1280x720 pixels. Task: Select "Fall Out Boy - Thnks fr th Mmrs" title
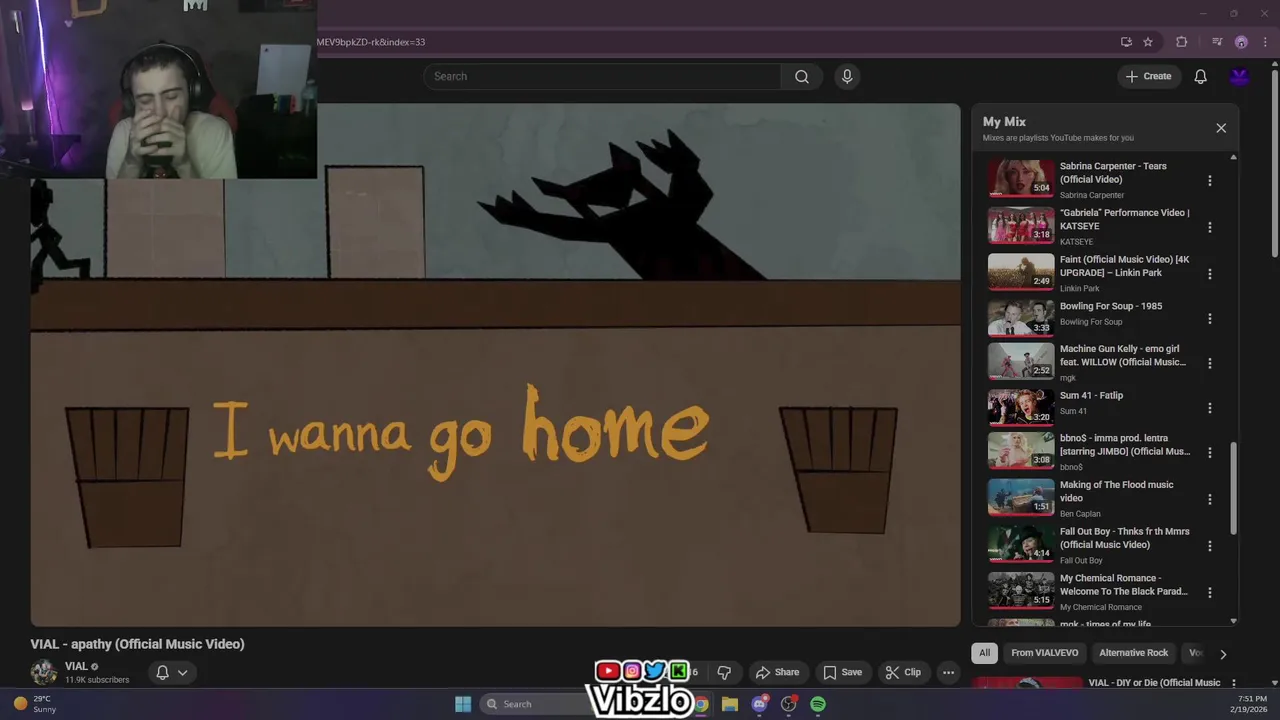pyautogui.click(x=1124, y=538)
